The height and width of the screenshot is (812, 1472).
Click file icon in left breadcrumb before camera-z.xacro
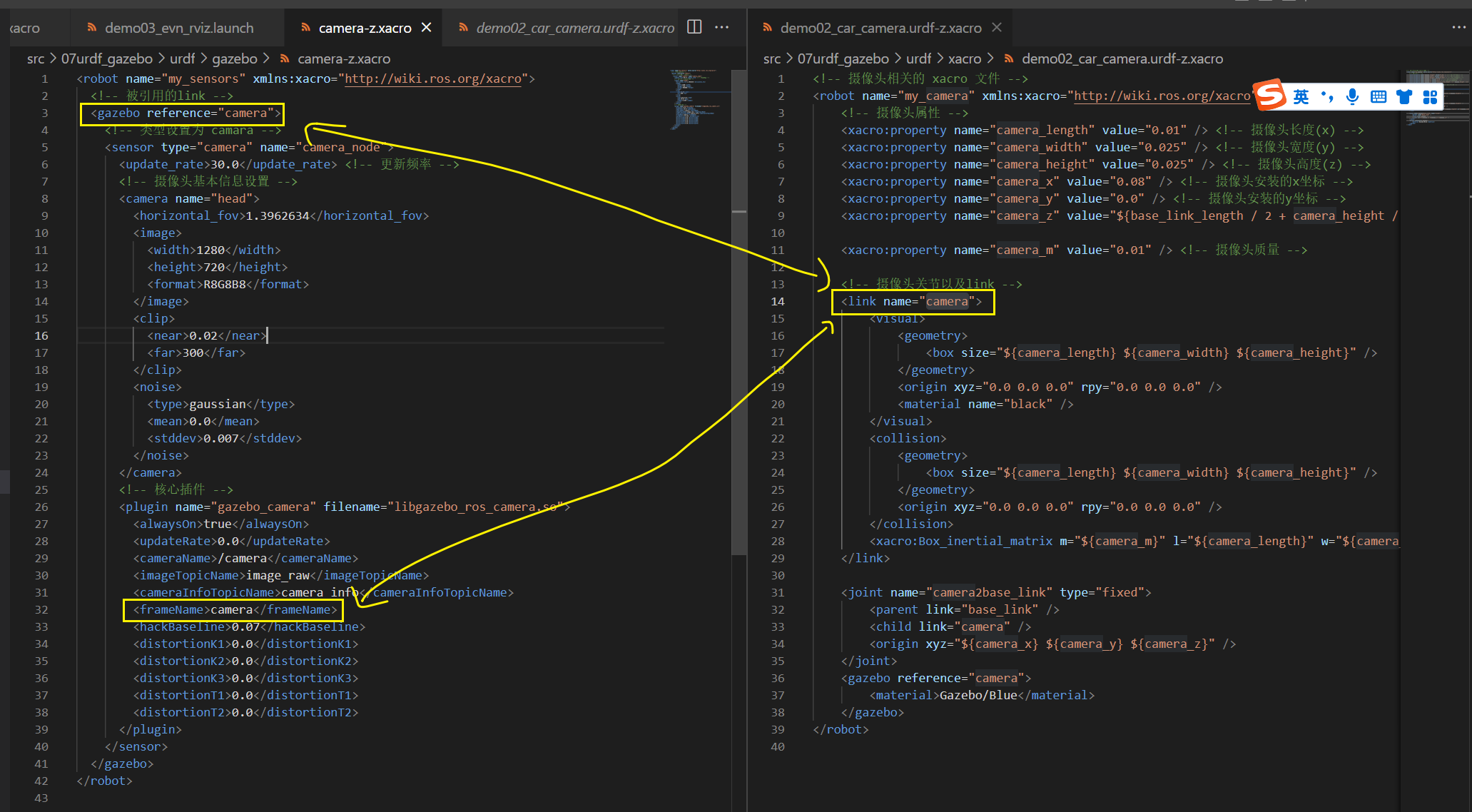(285, 59)
